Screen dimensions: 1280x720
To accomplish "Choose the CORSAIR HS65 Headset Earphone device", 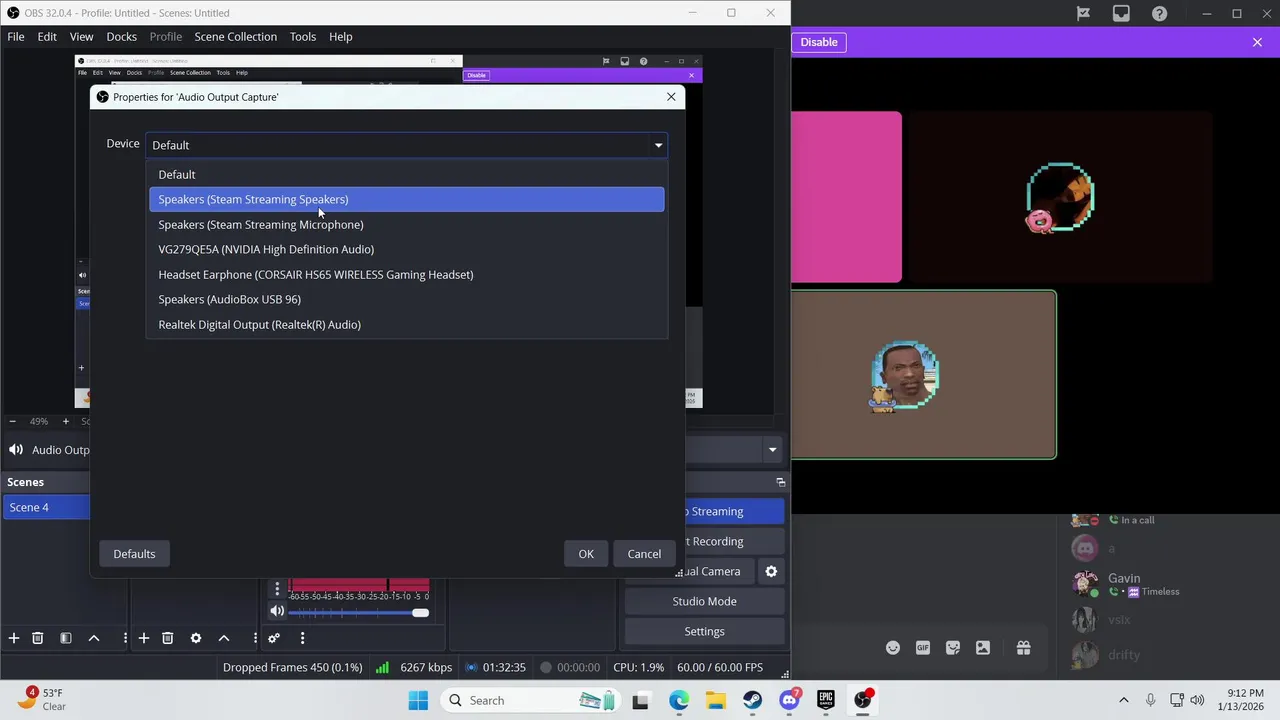I will click(x=407, y=274).
